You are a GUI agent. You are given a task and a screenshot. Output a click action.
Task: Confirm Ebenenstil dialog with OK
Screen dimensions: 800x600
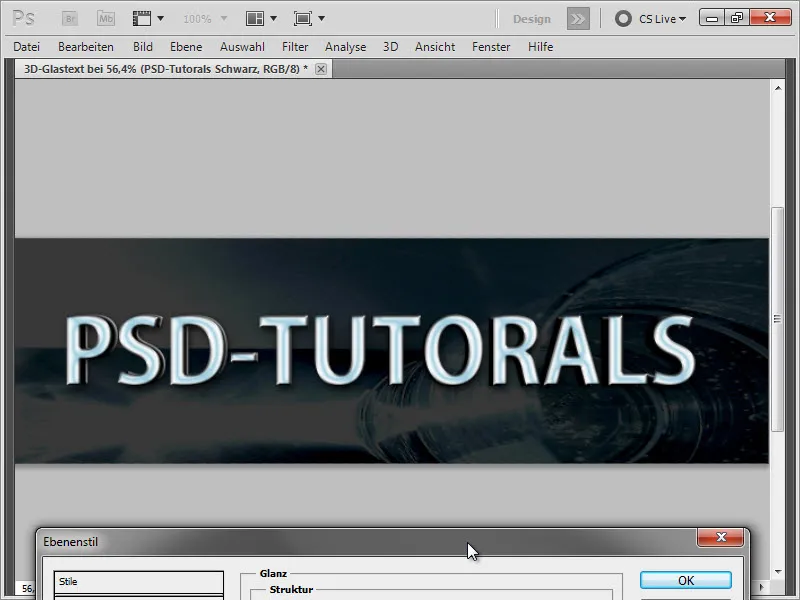(x=686, y=580)
